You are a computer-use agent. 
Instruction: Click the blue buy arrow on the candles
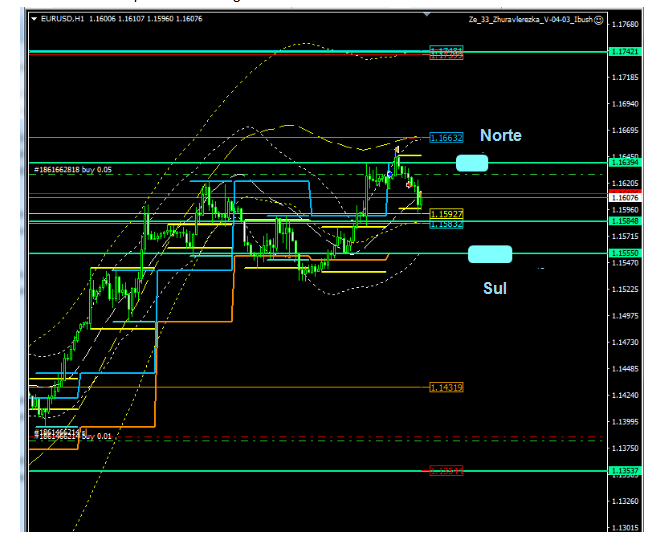(389, 174)
